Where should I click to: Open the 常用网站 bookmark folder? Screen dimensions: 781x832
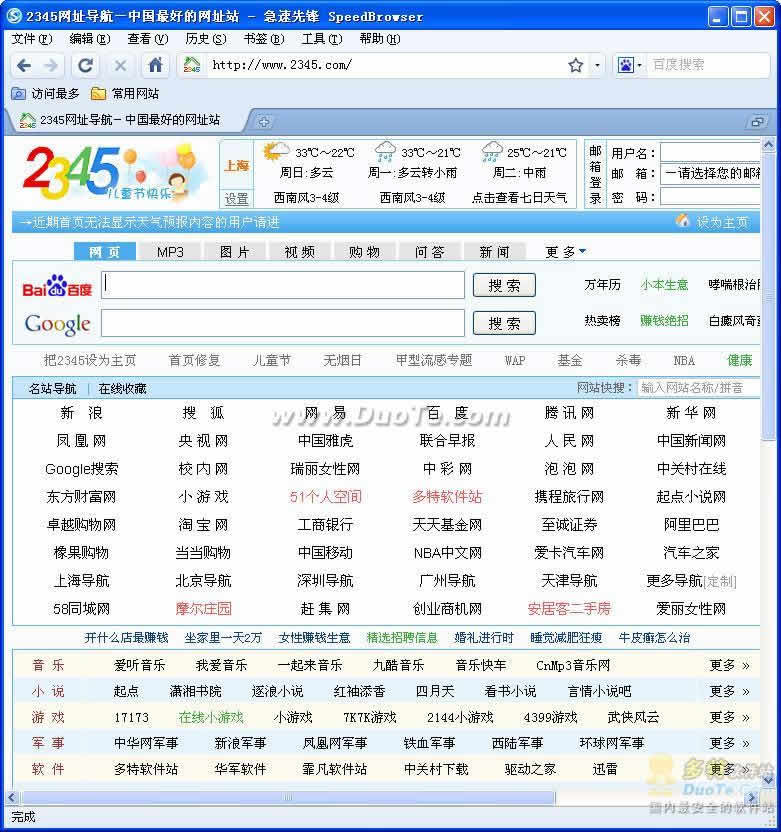tap(125, 94)
